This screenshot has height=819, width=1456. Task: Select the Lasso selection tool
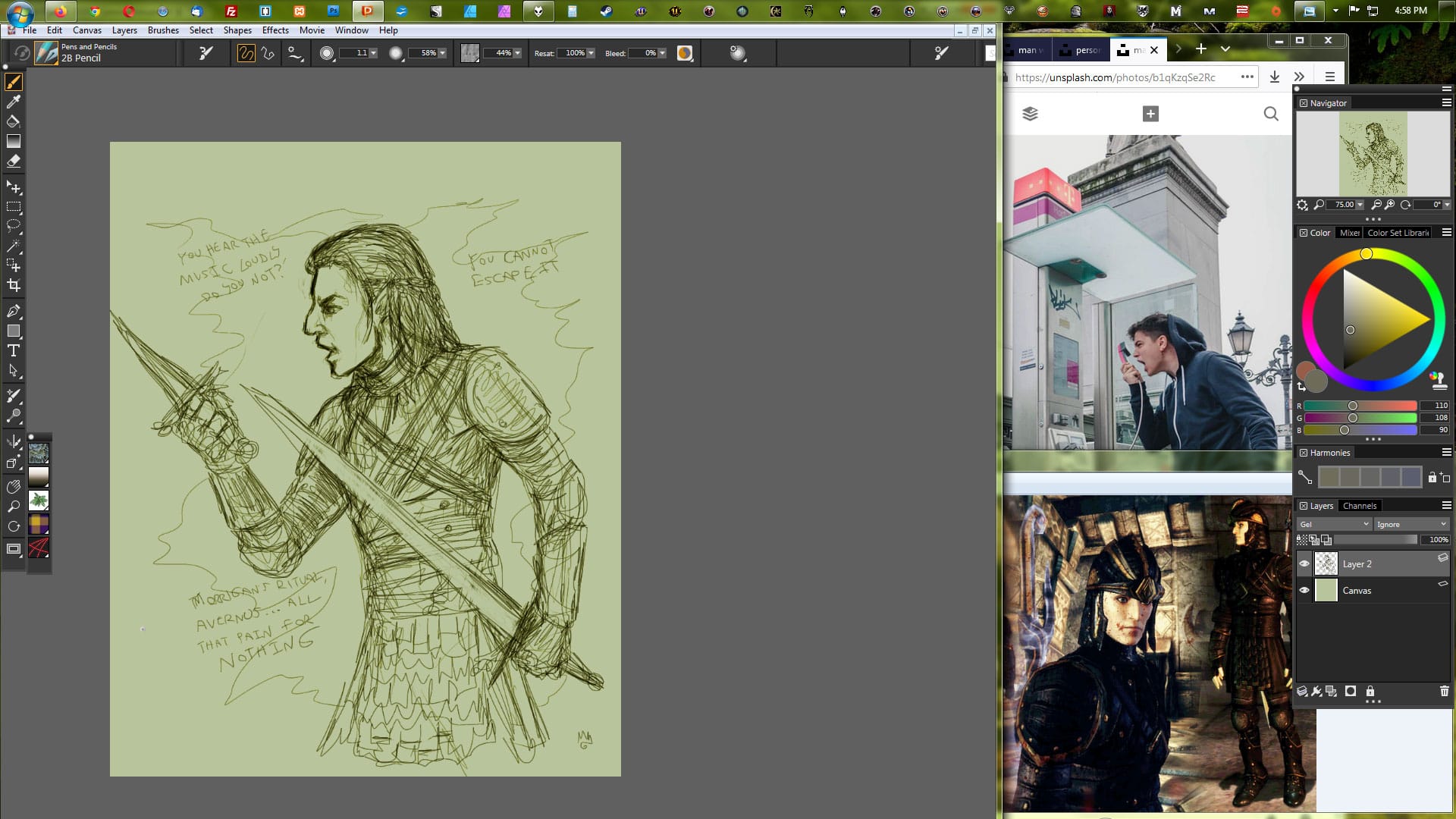tap(14, 226)
